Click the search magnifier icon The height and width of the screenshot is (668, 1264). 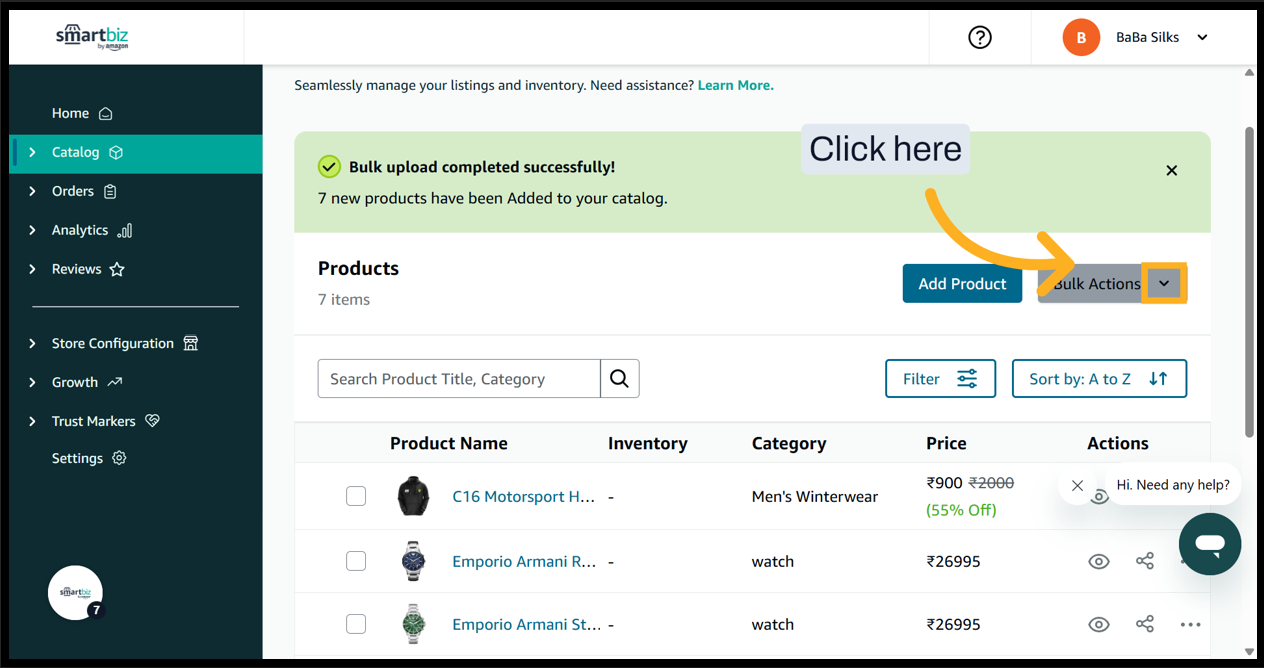[619, 379]
